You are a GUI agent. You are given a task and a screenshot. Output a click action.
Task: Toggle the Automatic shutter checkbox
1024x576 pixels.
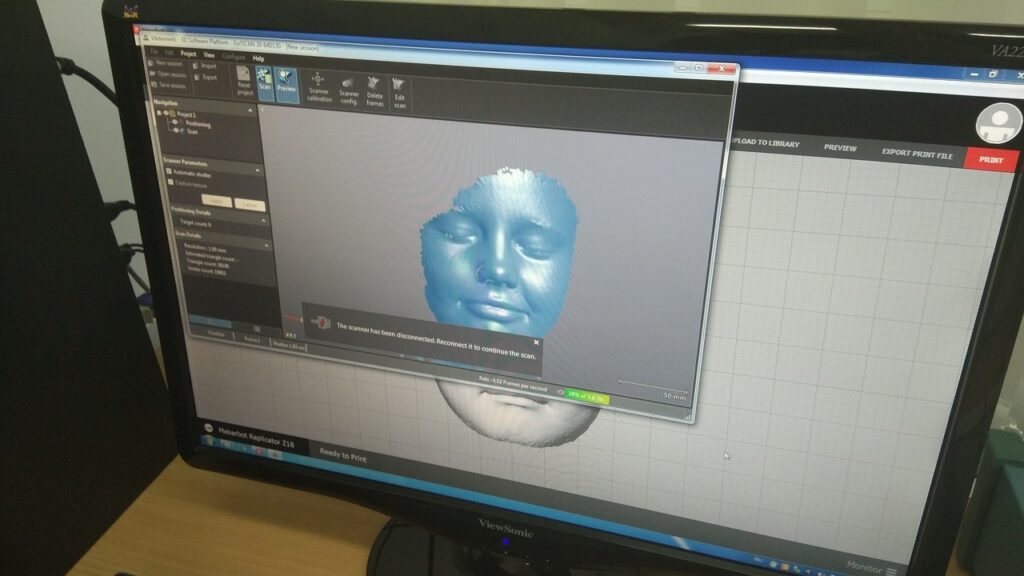(169, 172)
